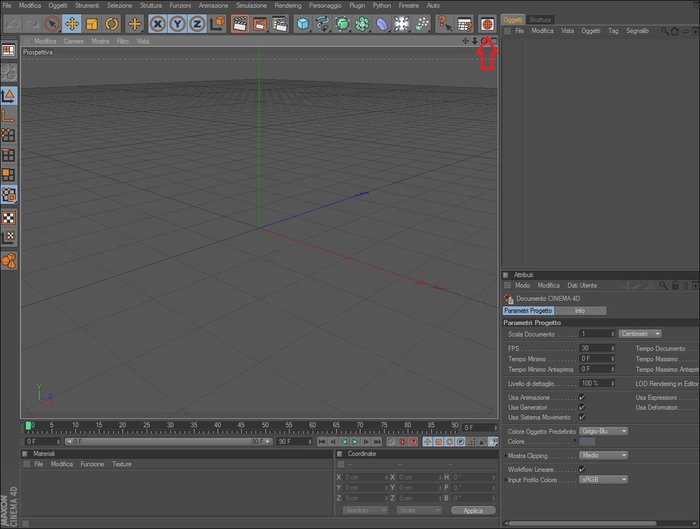Click the Colore swatch in Attributi
The width and height of the screenshot is (700, 529).
coord(587,442)
